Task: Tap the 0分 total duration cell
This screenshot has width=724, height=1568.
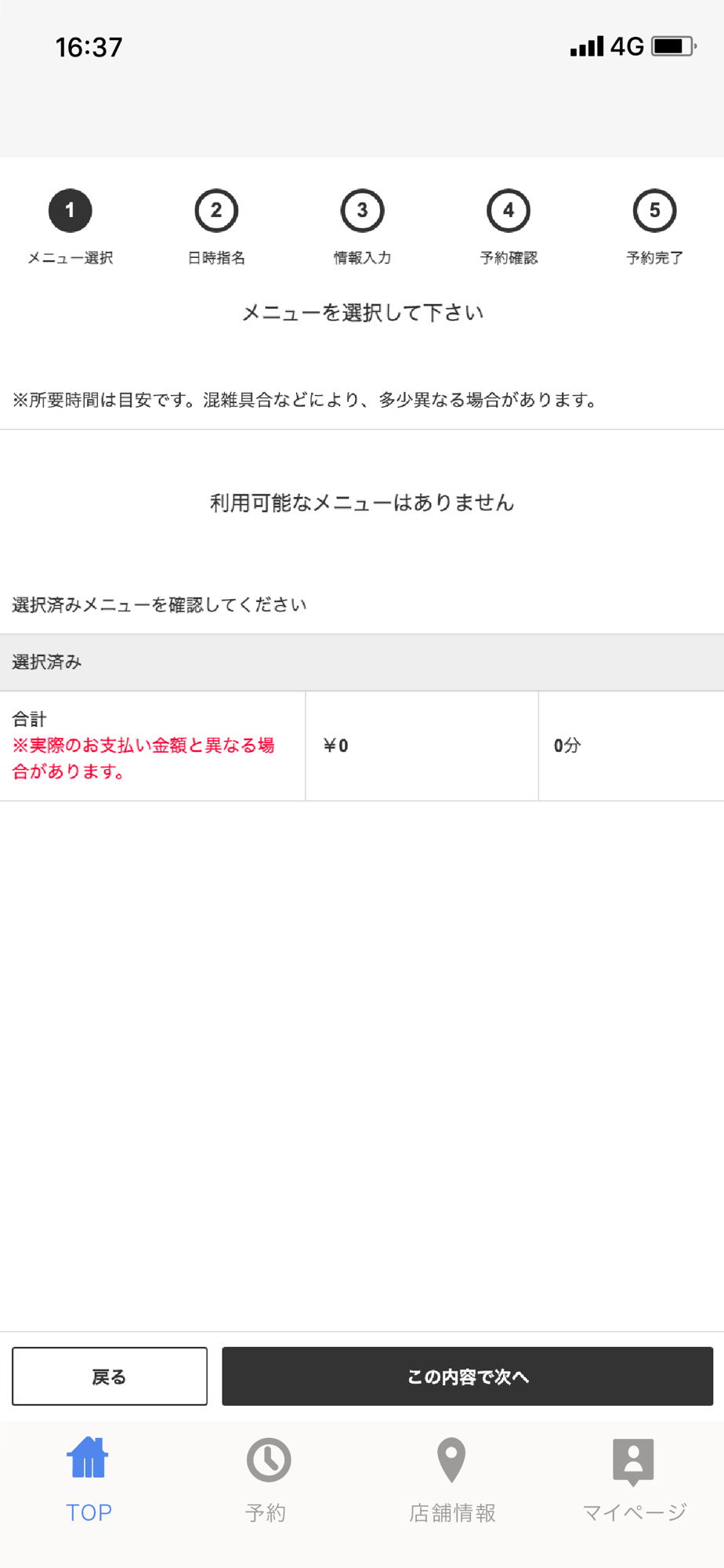Action: pos(632,746)
